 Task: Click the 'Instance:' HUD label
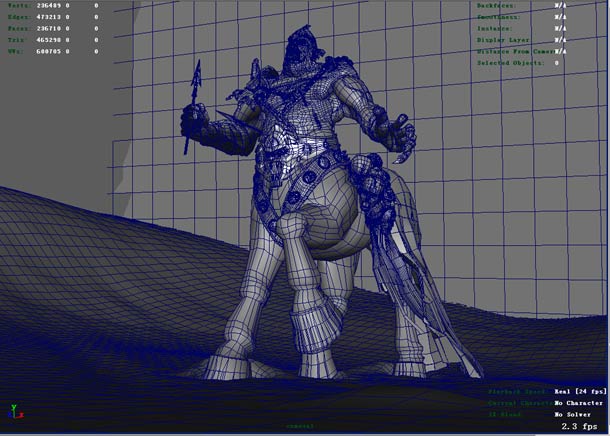[494, 28]
